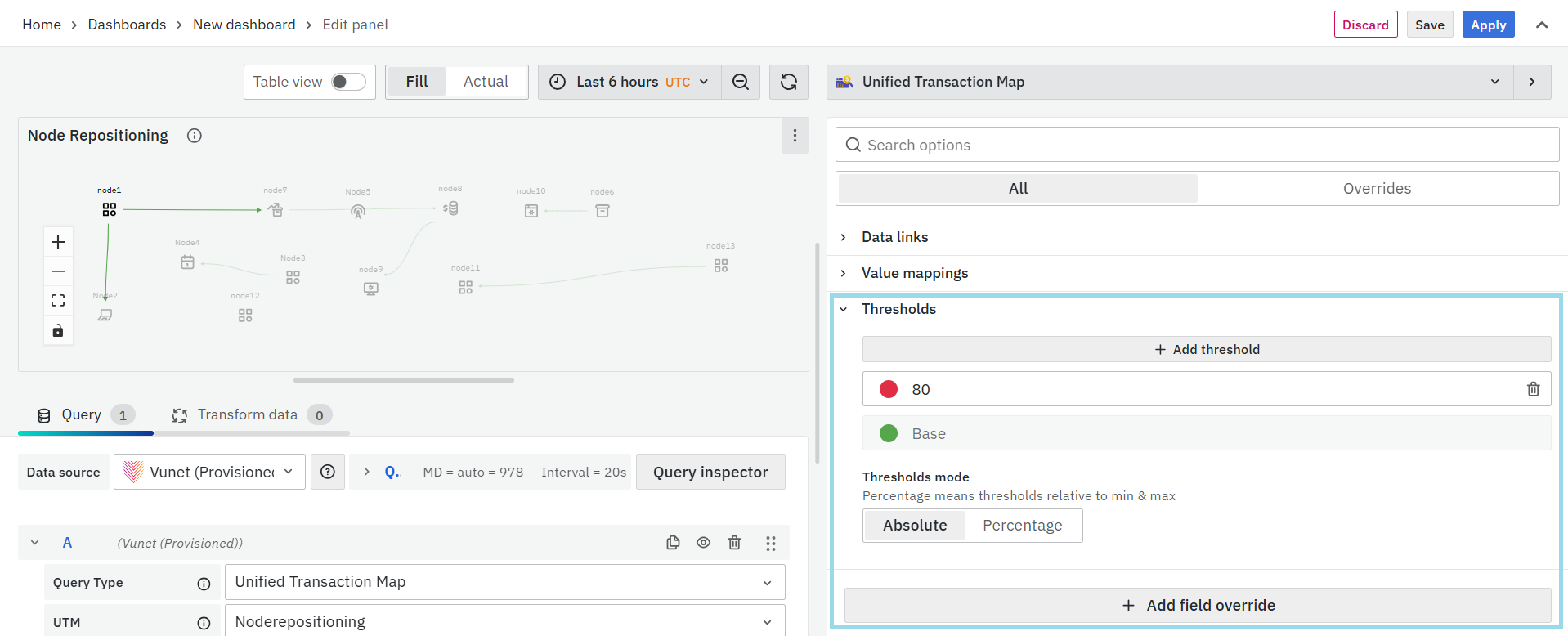
Task: Click the Apply button
Action: tap(1488, 25)
